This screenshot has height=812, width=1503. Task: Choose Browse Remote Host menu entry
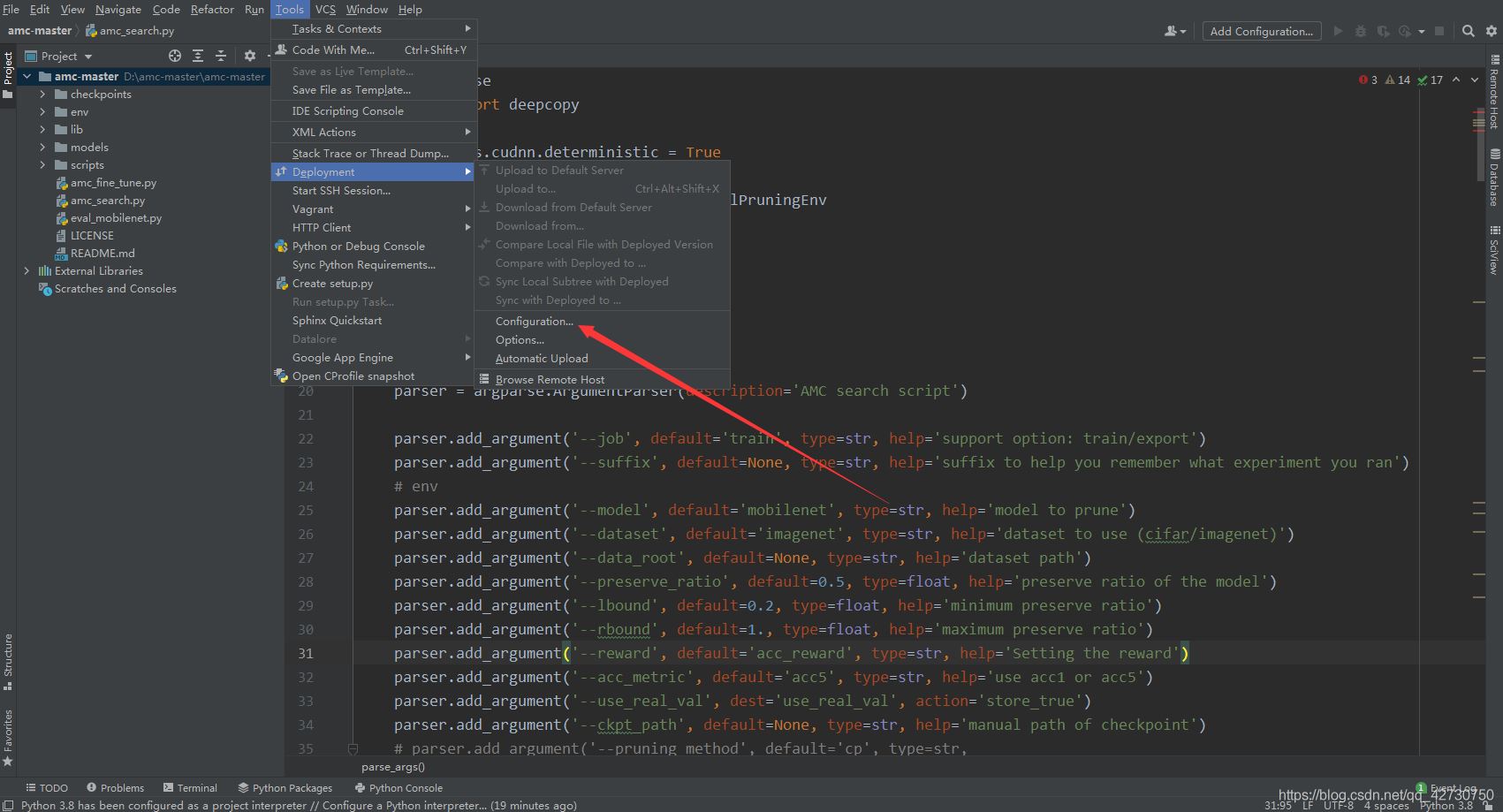coord(550,380)
